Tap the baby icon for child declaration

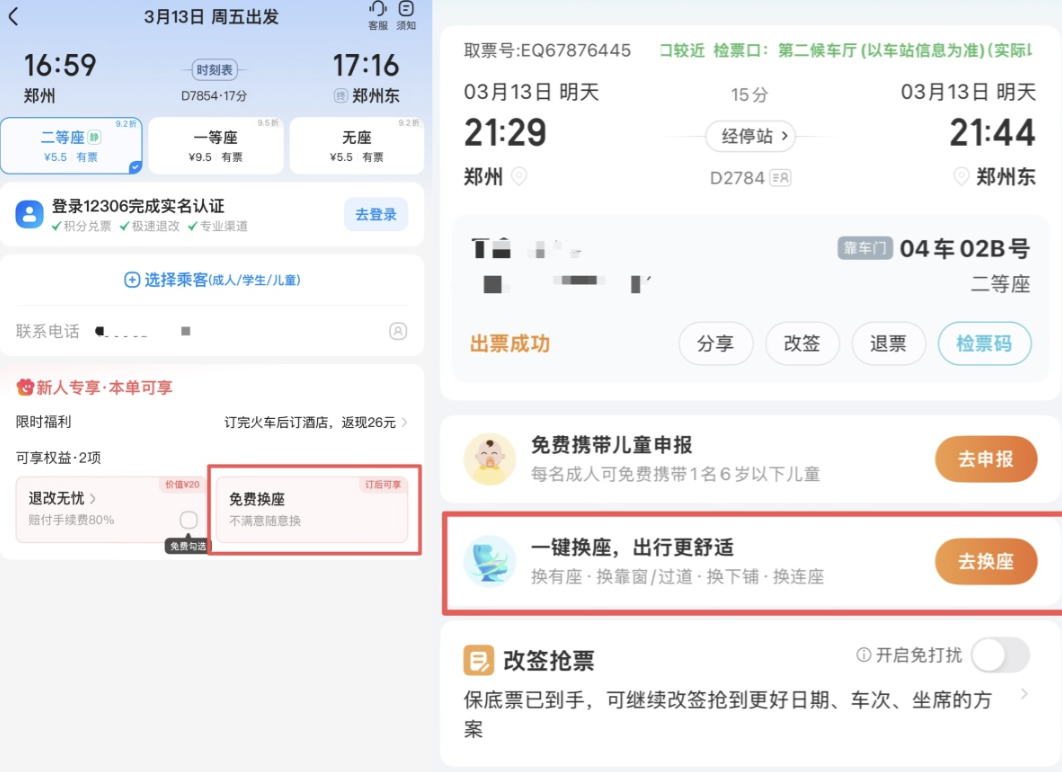(489, 459)
